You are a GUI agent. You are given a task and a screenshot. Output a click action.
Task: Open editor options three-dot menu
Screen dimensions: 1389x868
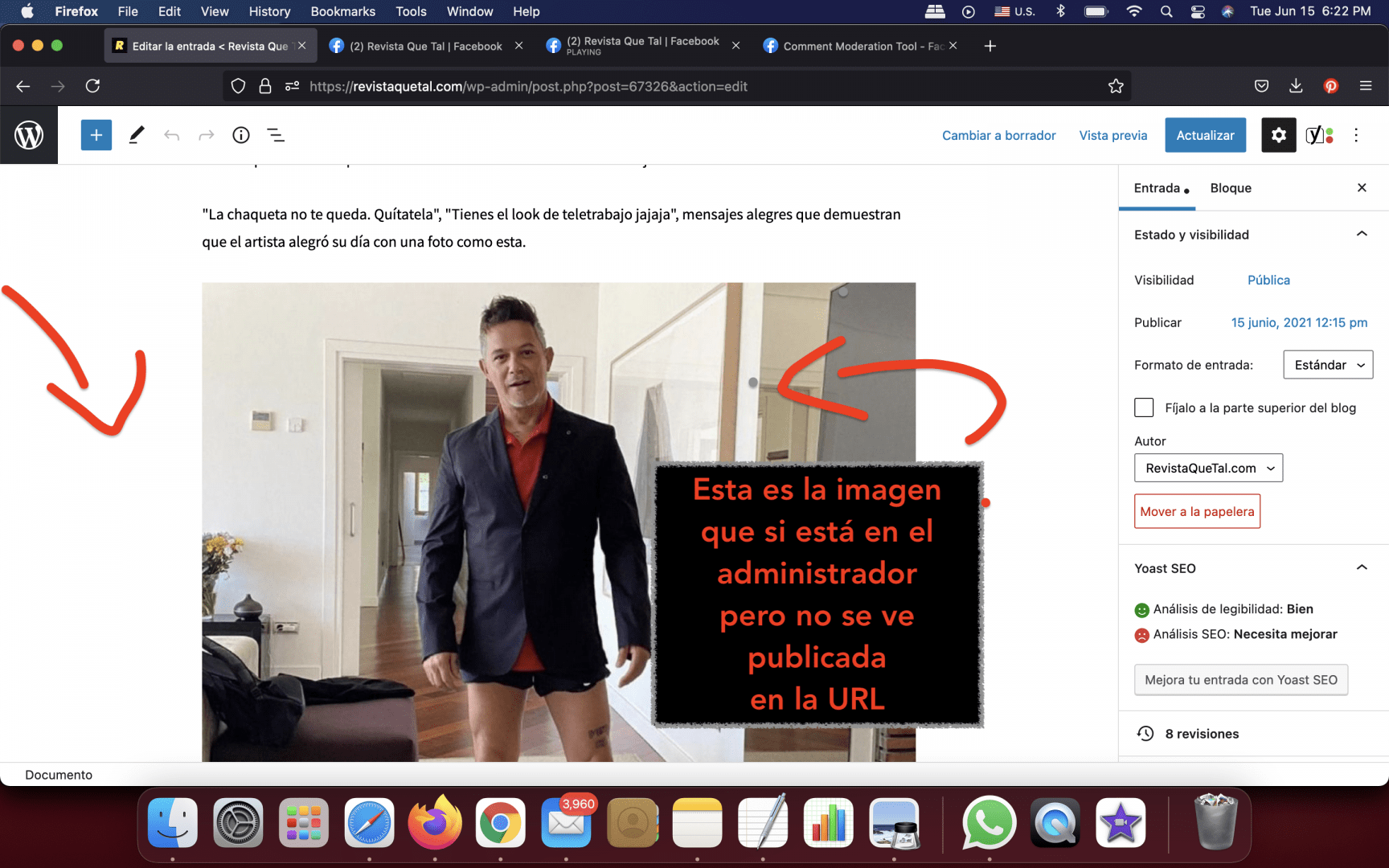coord(1356,135)
